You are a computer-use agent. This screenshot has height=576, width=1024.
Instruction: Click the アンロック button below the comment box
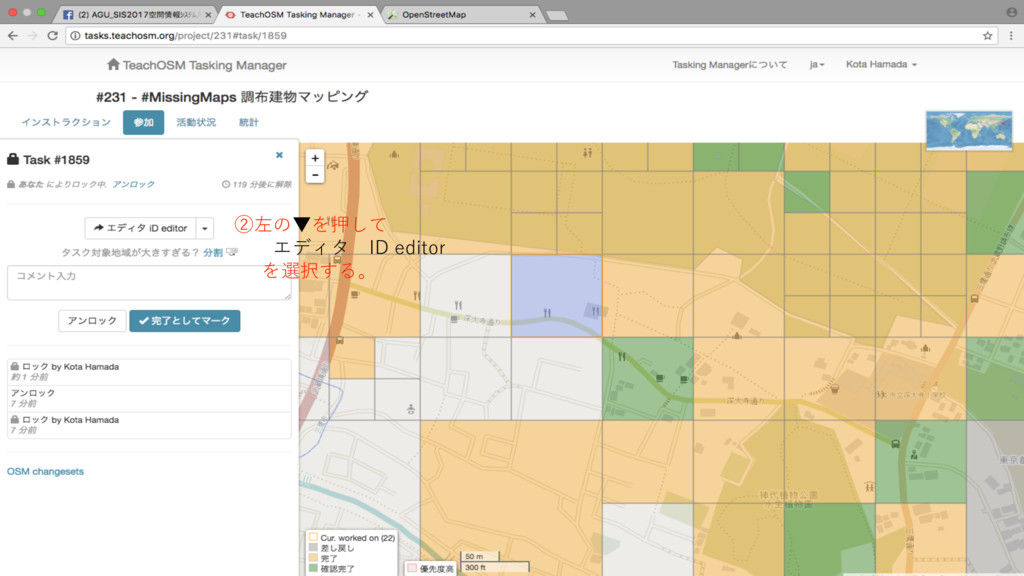92,321
